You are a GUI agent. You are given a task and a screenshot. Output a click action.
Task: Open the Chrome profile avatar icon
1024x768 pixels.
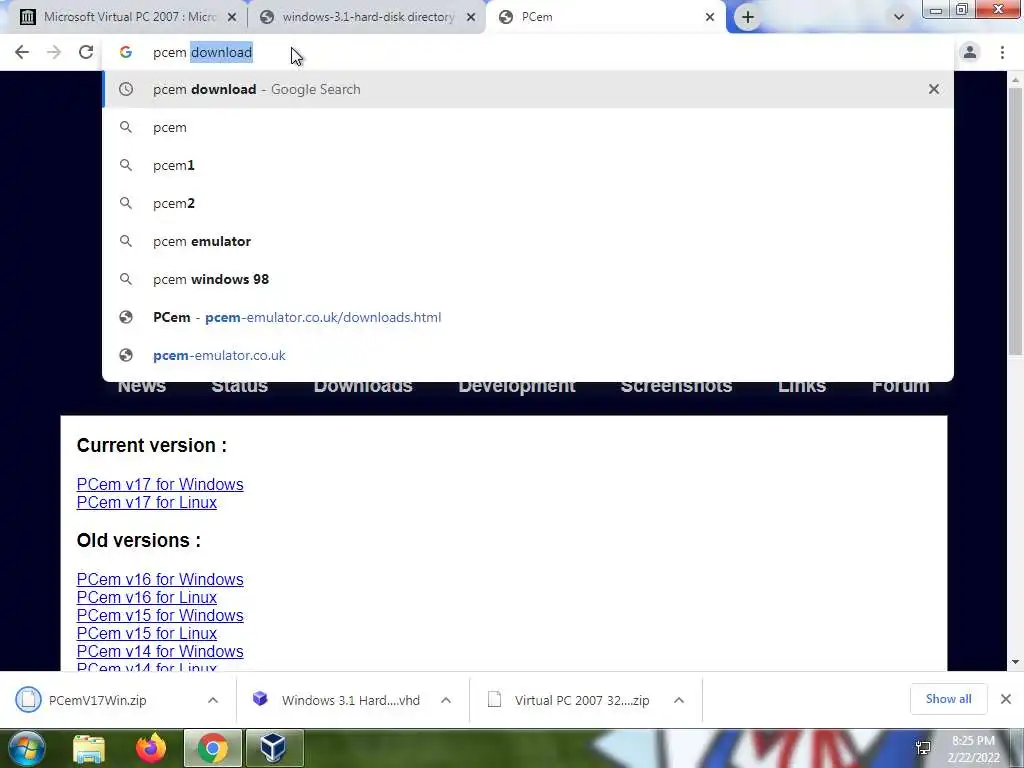click(970, 52)
